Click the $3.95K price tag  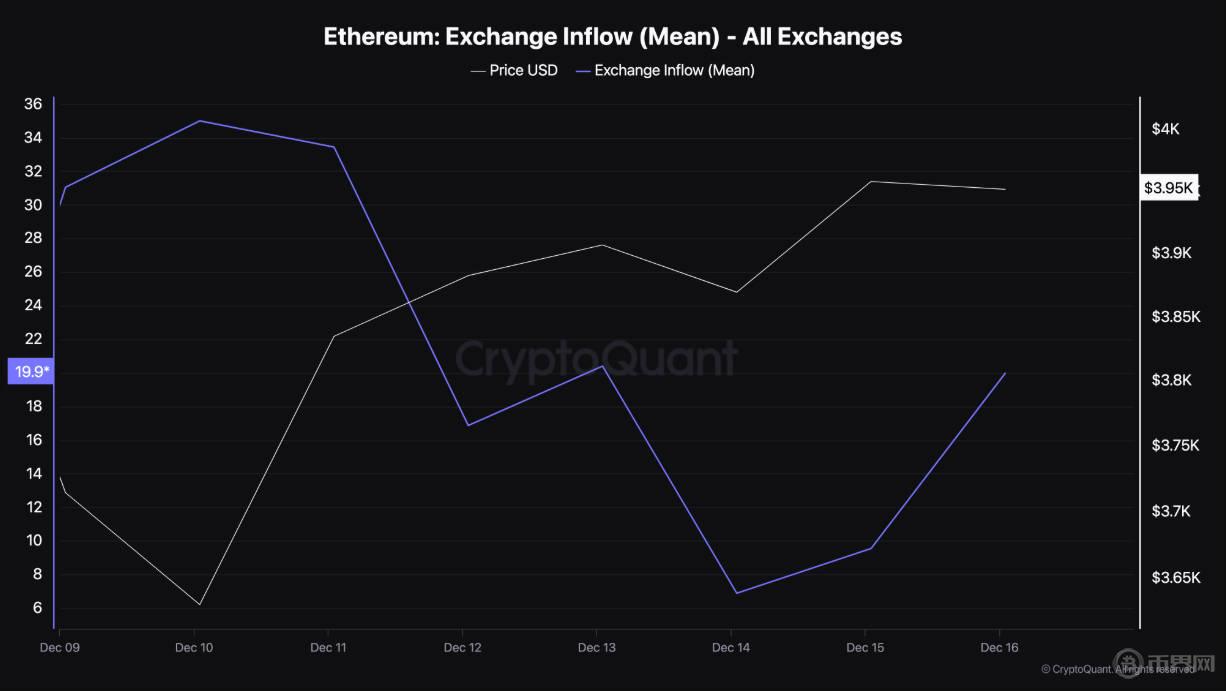[1169, 188]
